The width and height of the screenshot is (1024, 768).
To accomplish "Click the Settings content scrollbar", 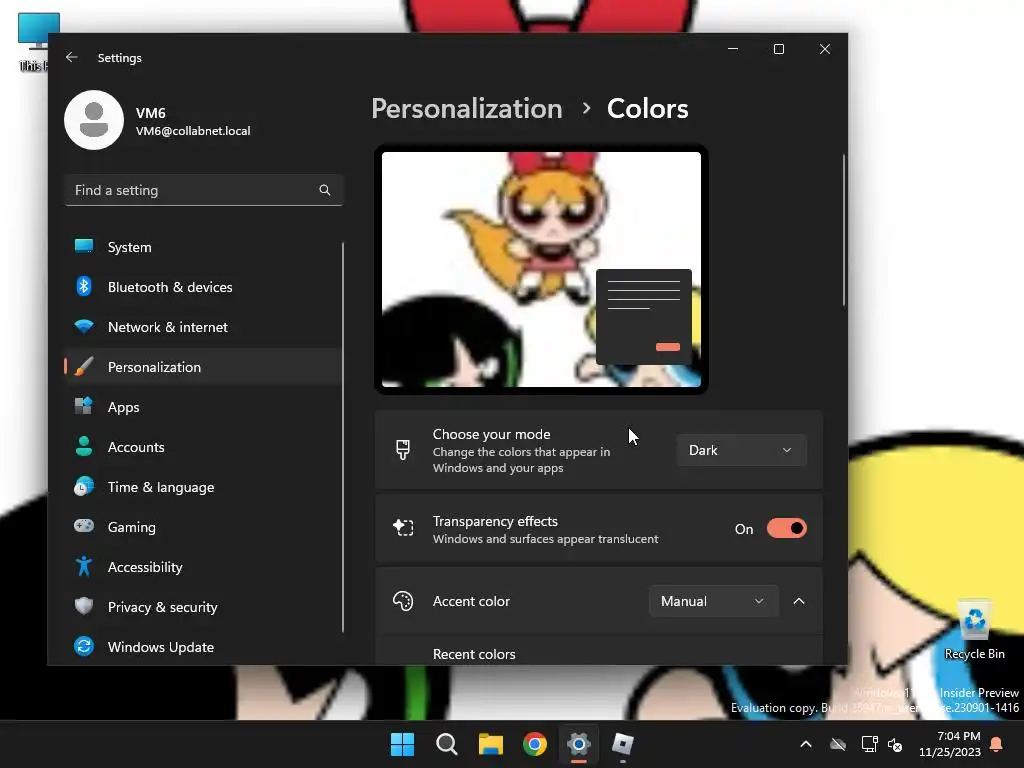I will point(843,229).
